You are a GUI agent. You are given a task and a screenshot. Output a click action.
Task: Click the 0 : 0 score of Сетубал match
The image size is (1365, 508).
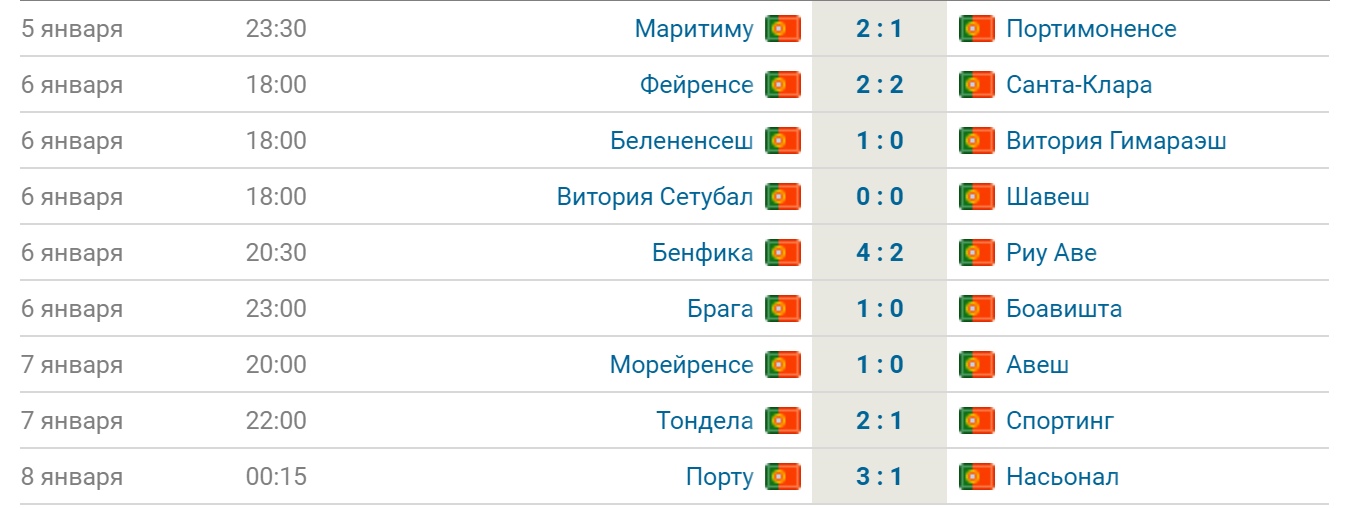click(x=880, y=197)
